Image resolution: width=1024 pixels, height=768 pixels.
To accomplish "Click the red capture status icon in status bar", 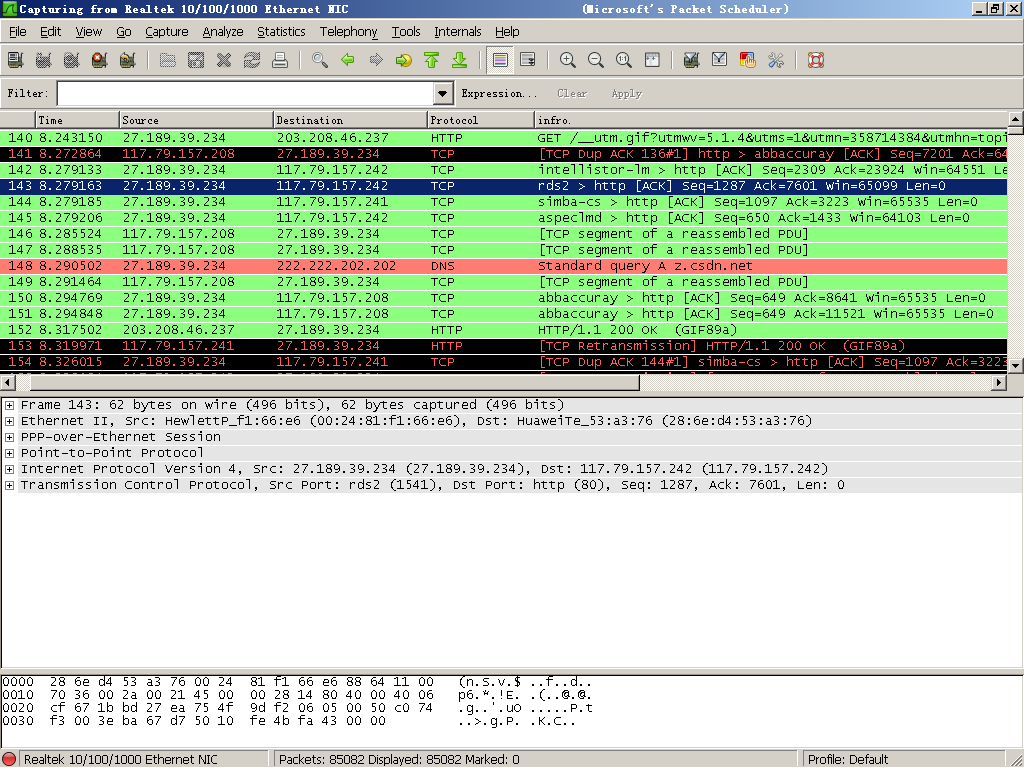I will (x=9, y=760).
